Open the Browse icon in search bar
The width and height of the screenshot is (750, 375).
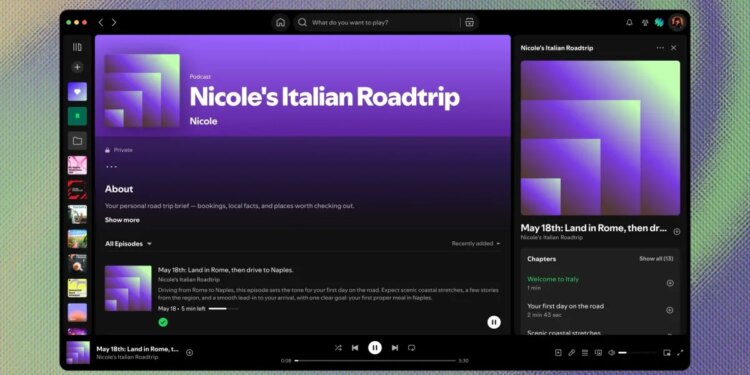(469, 22)
